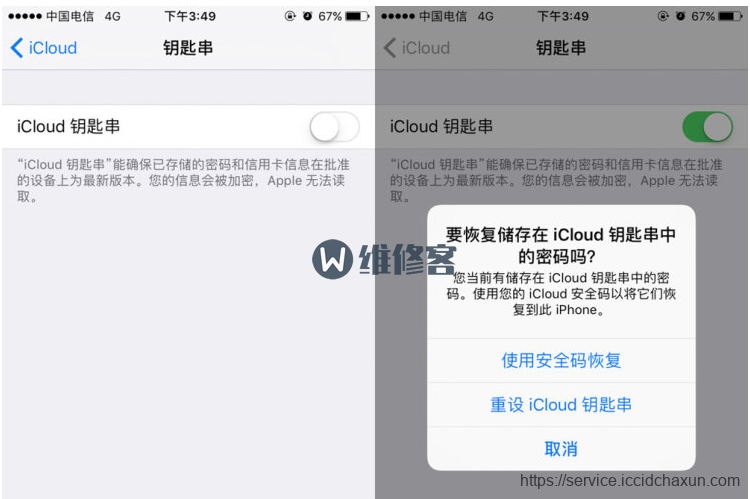750x499 pixels.
Task: Select 重设 iCloud 钥匙串 option
Action: point(561,405)
